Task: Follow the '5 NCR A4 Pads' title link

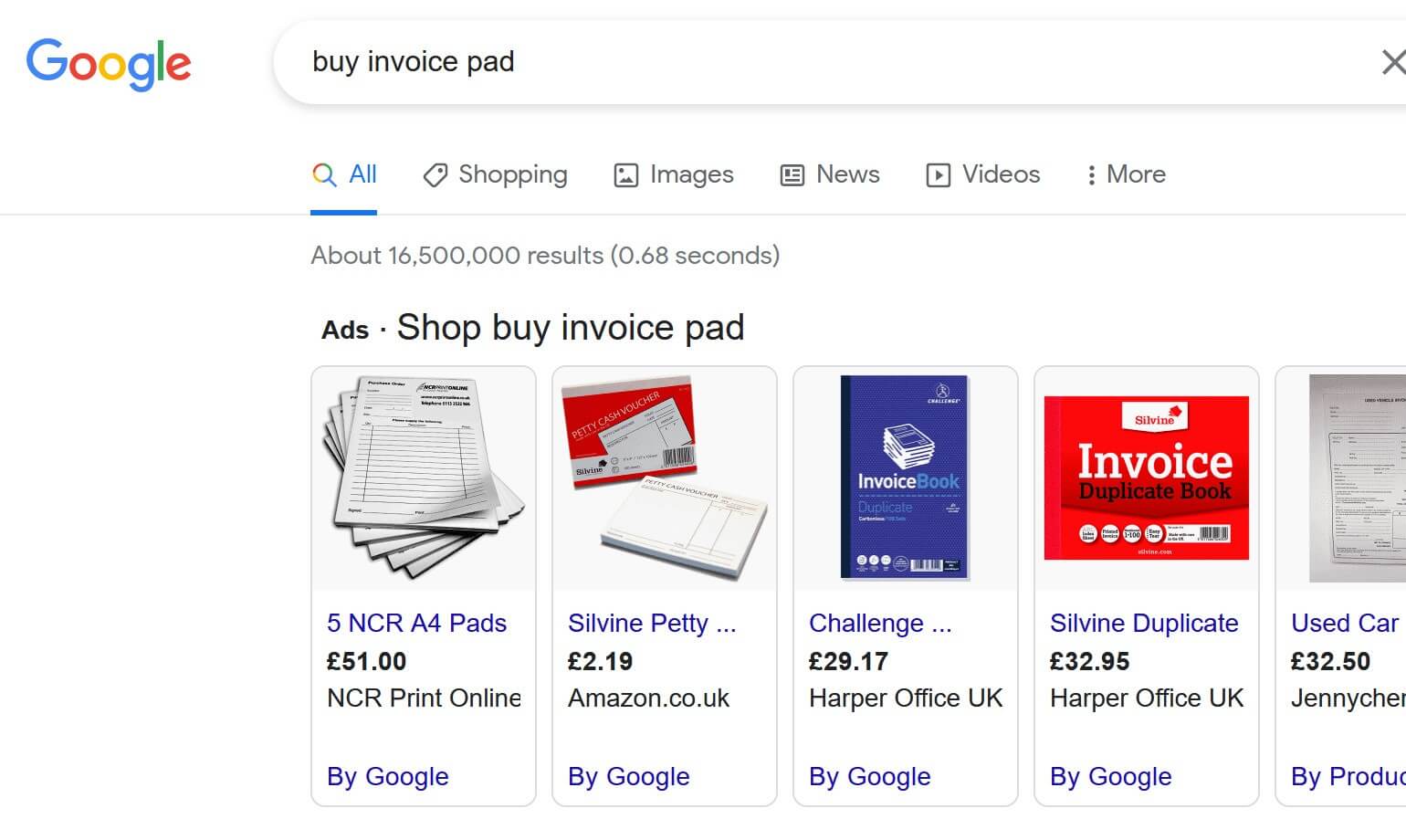Action: click(x=416, y=623)
